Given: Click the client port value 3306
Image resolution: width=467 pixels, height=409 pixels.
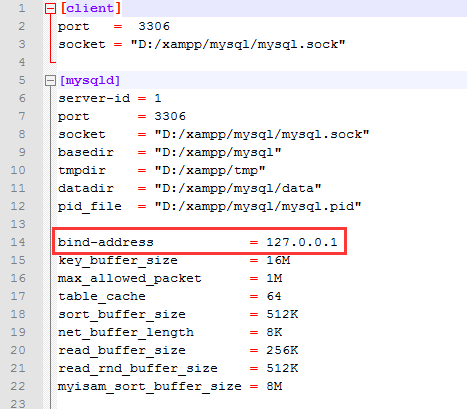Looking at the screenshot, I should (154, 26).
